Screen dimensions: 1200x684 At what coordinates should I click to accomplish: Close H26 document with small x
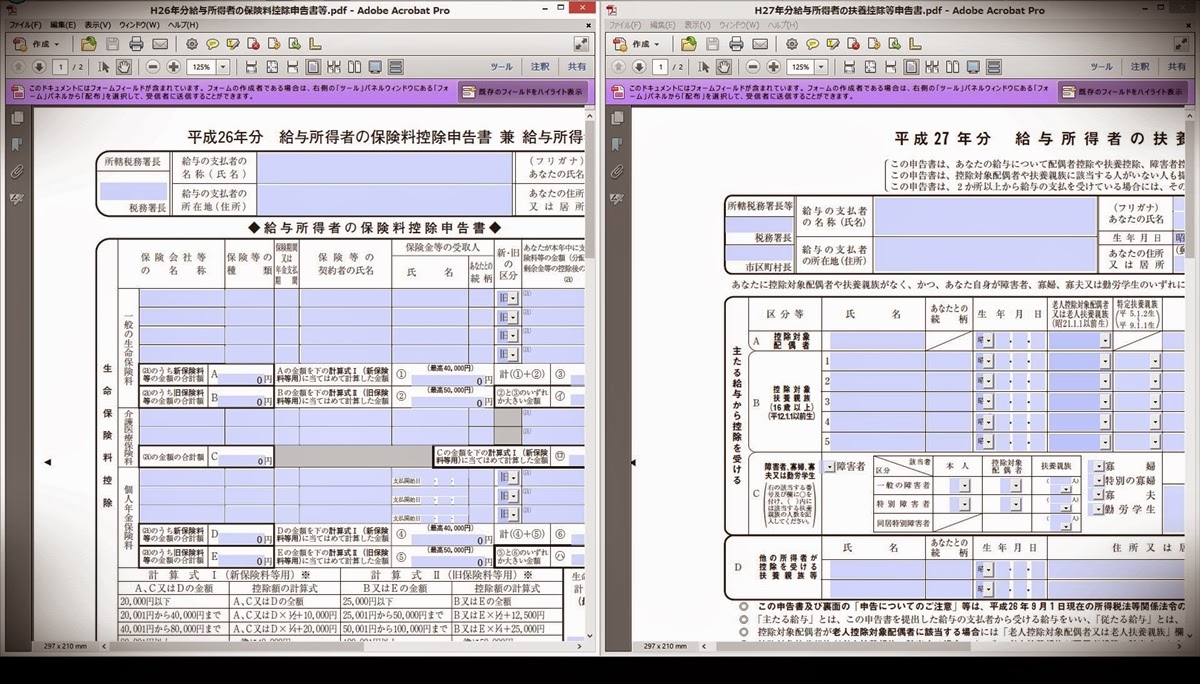pos(589,23)
